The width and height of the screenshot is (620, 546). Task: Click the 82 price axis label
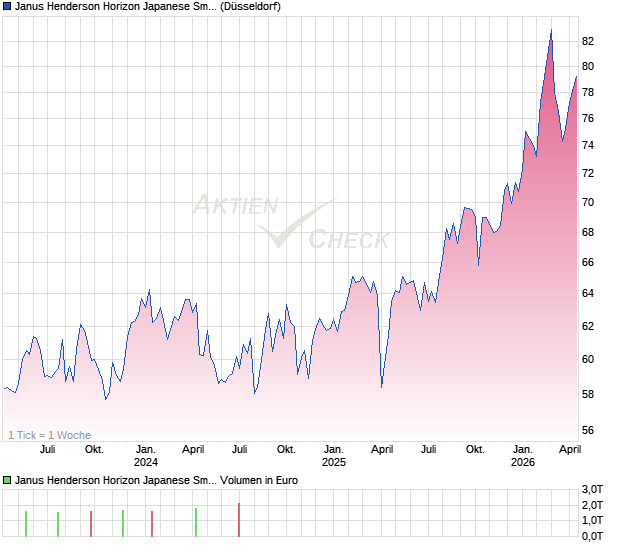coord(588,41)
